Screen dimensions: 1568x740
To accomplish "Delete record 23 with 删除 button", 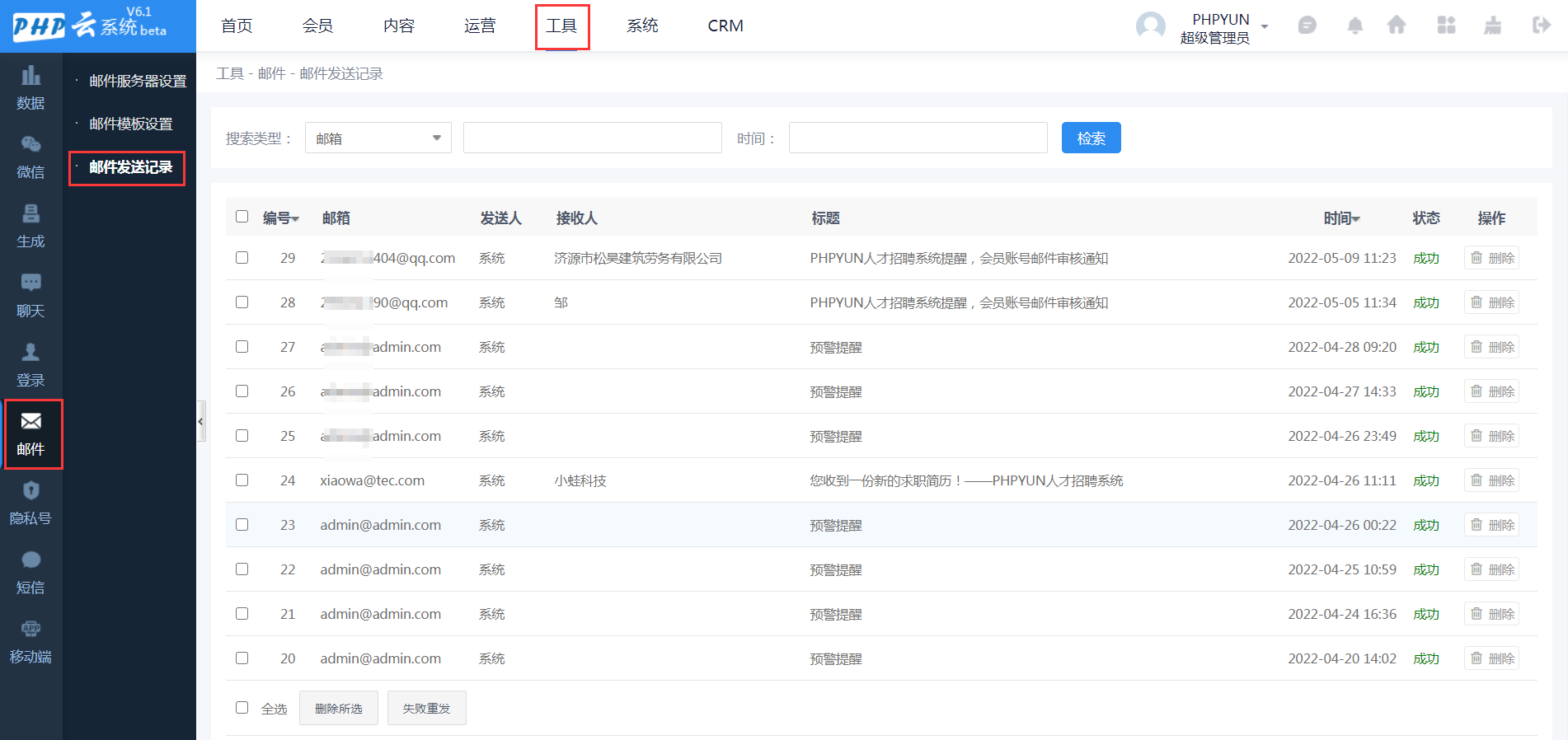I will pos(1491,525).
